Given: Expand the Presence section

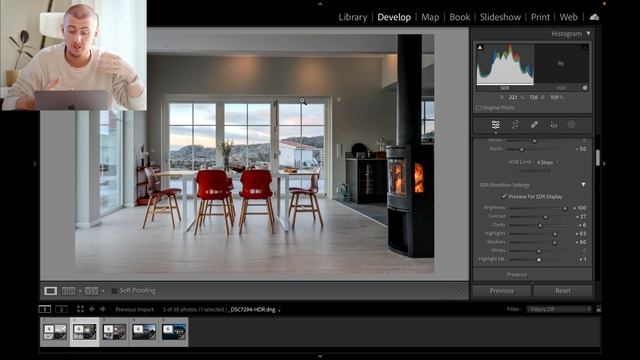Looking at the screenshot, I should coord(517,275).
